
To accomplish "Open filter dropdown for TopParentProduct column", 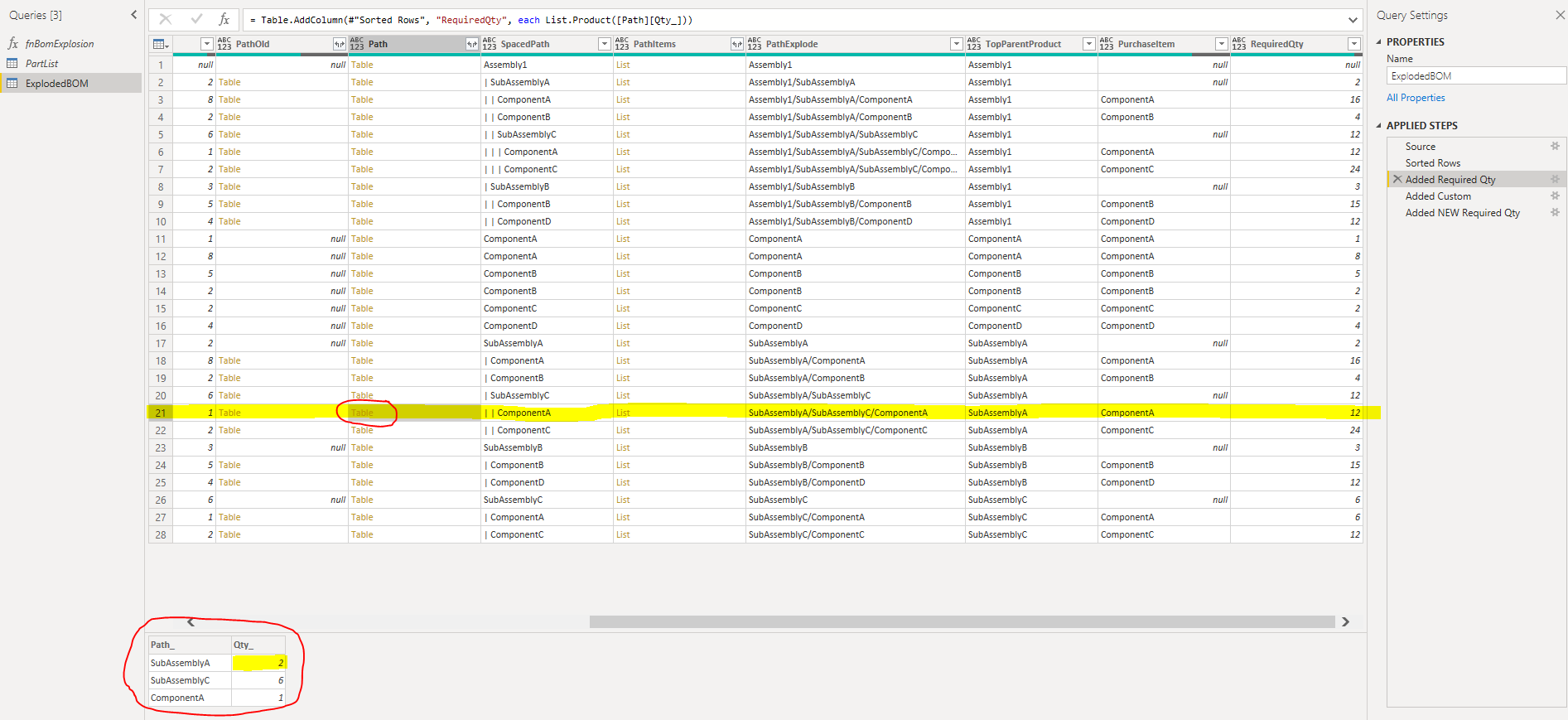I will pos(1088,44).
